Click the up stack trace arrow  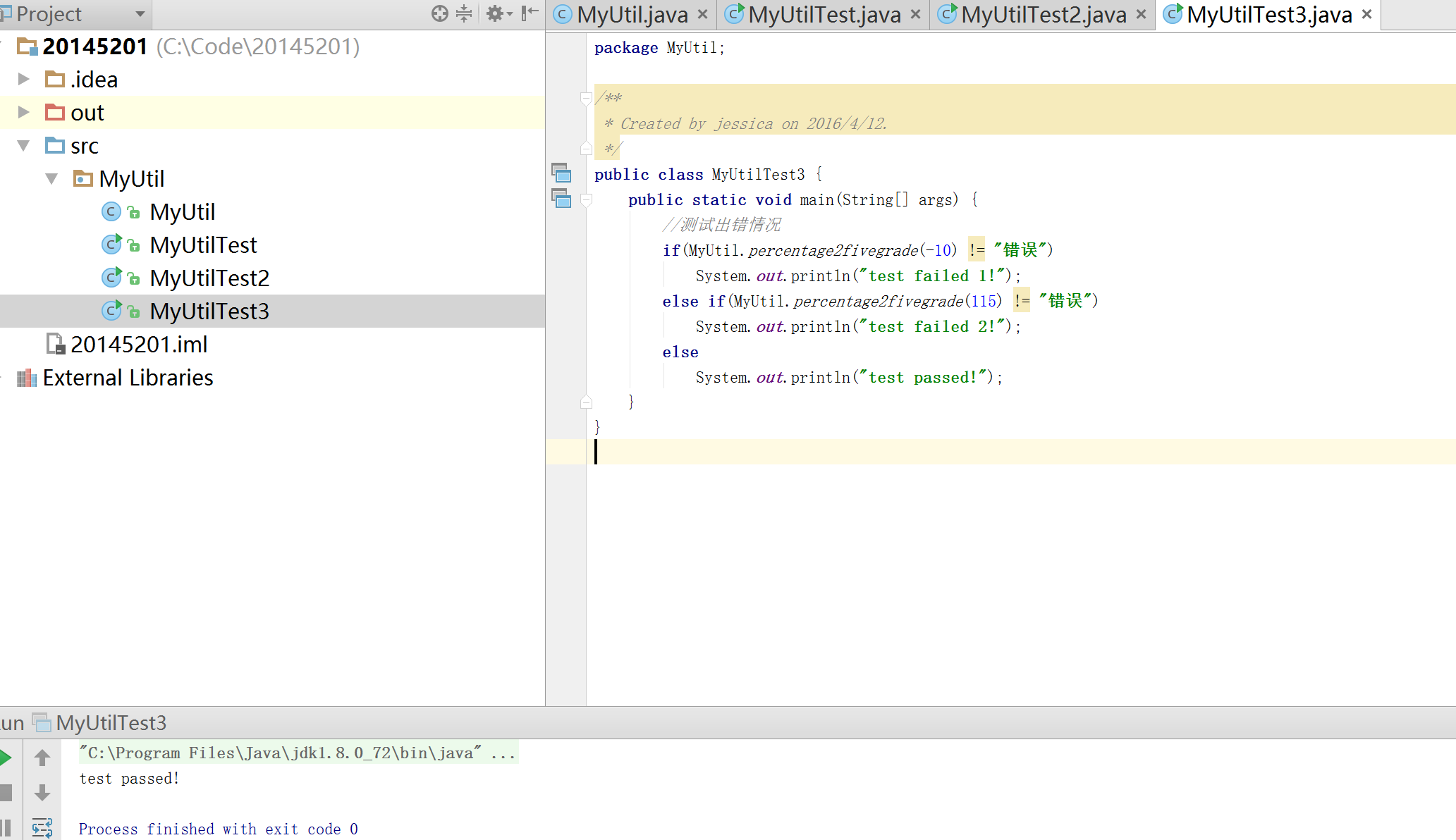(x=42, y=758)
